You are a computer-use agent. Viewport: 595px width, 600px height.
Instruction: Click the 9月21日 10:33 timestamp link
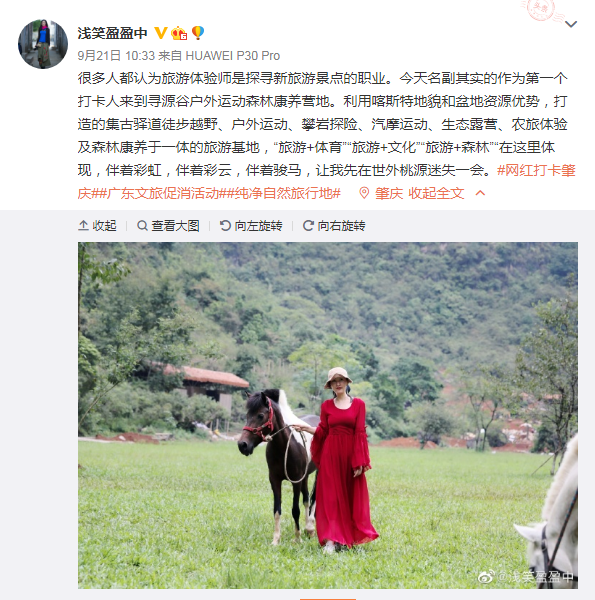coord(116,56)
